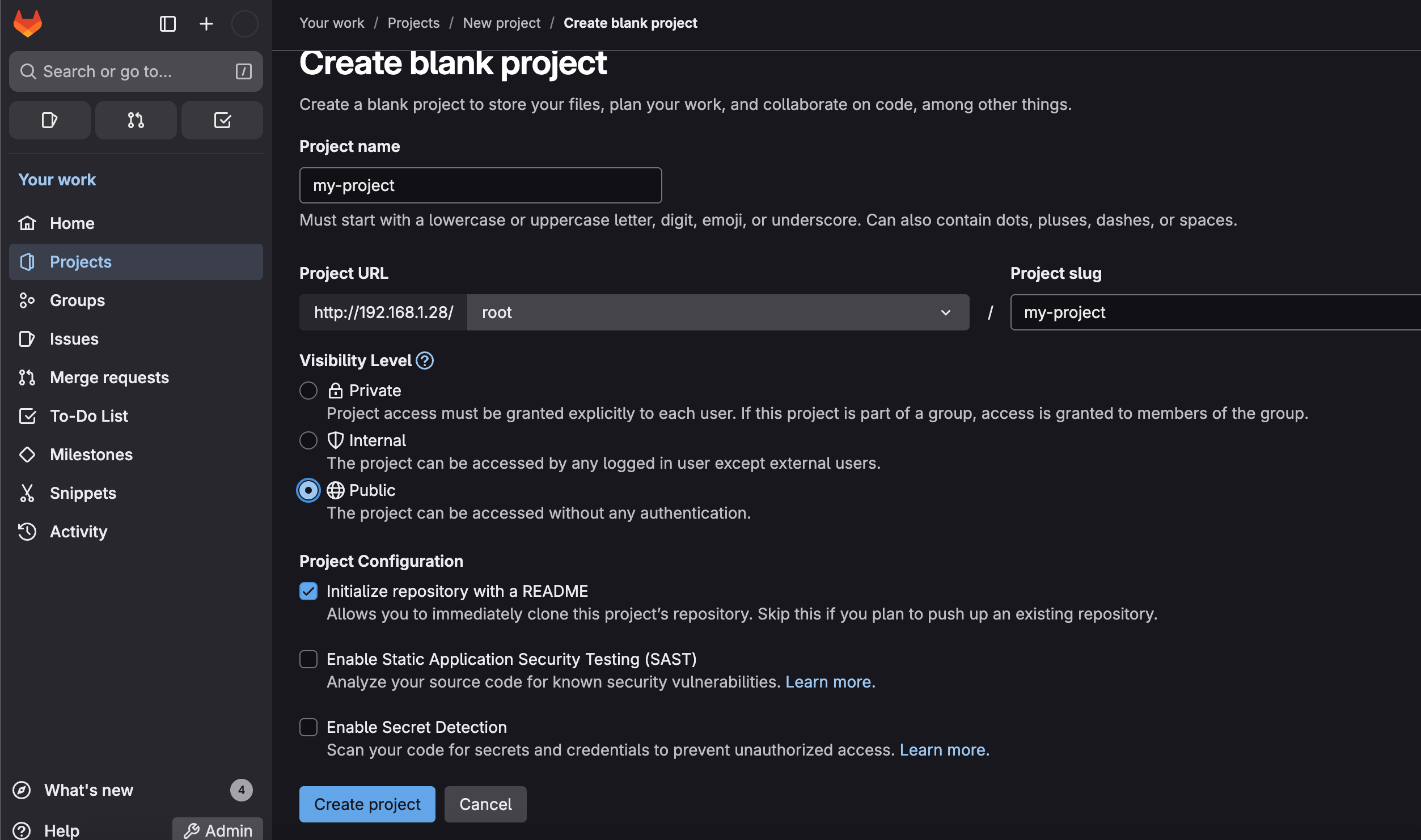Click the GitLab fox logo
Screen dimensions: 1421x840
(28, 23)
